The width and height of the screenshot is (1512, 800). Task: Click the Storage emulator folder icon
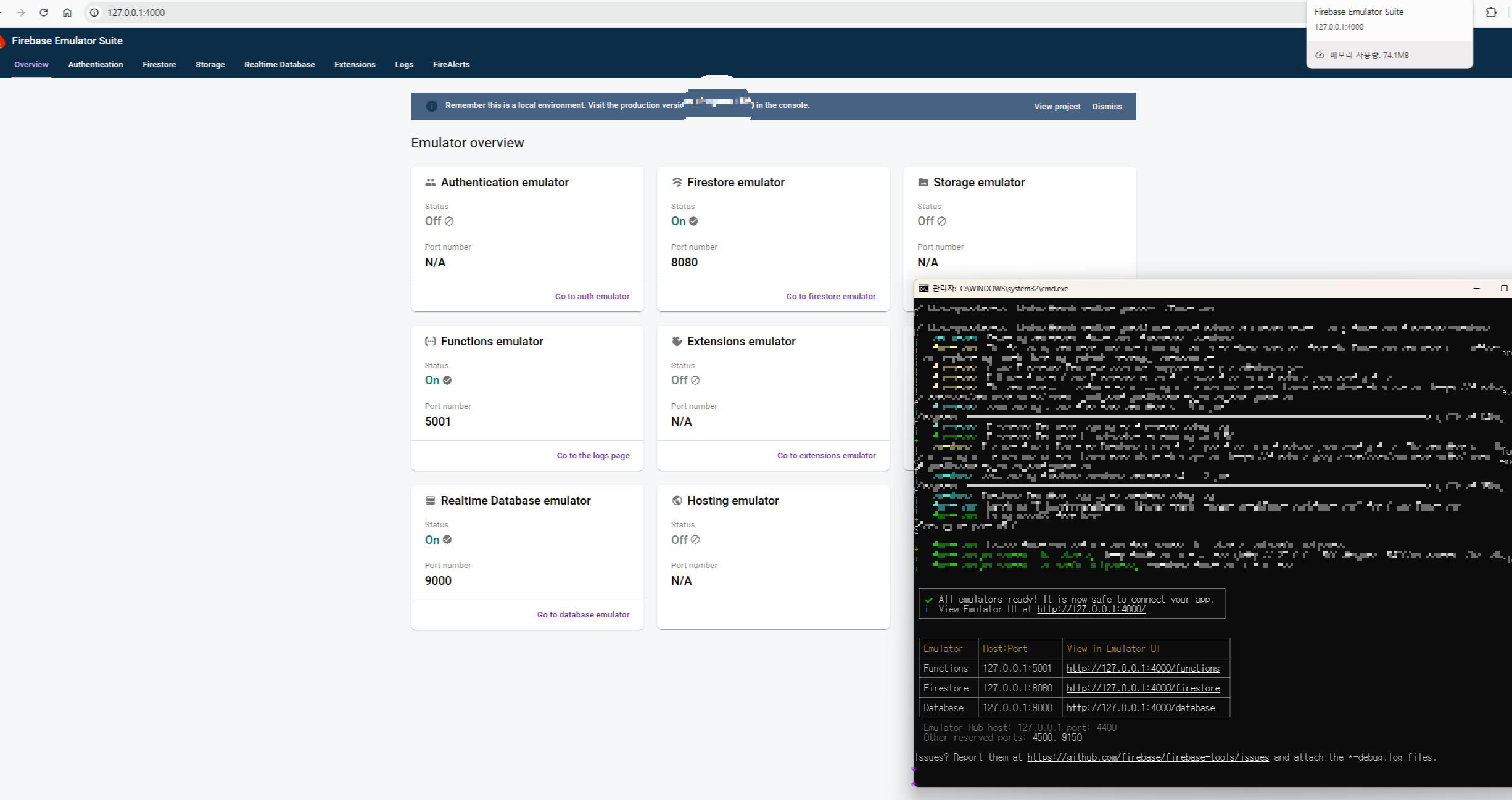pos(923,182)
